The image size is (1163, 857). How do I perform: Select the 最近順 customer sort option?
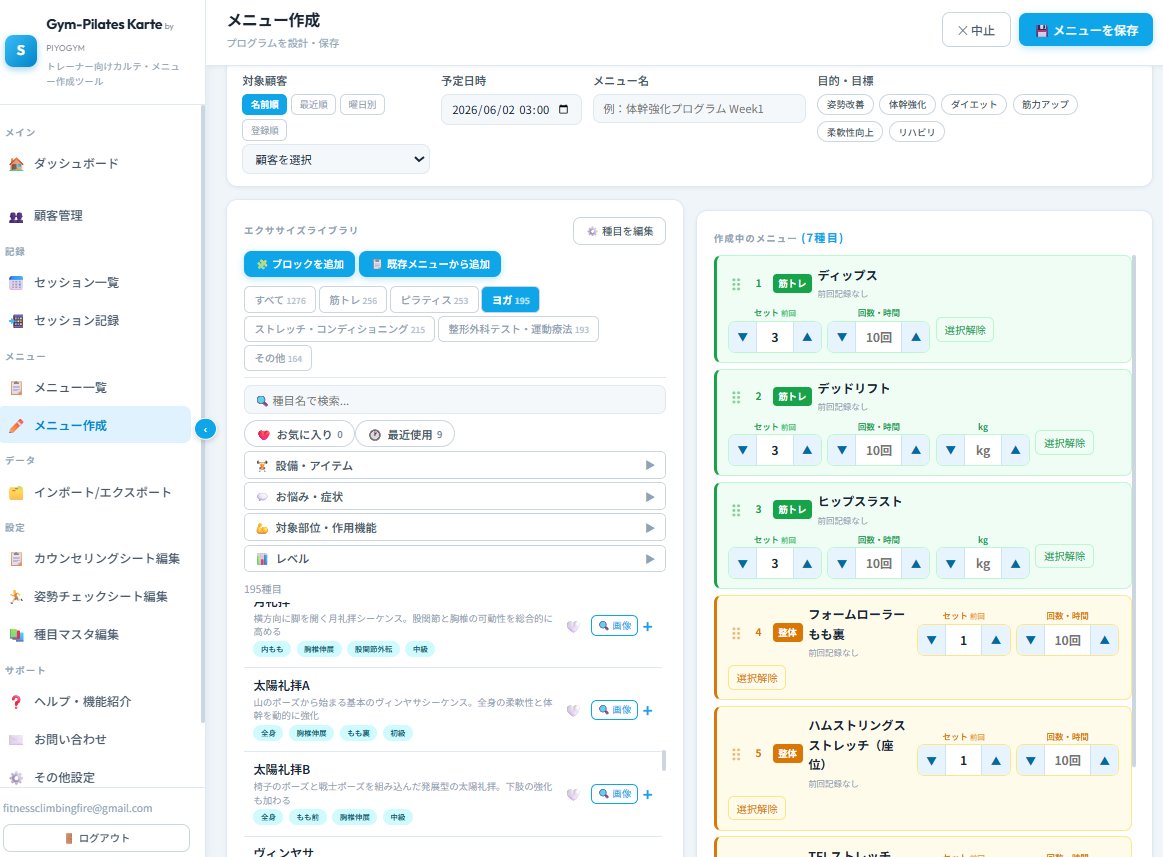click(x=313, y=105)
